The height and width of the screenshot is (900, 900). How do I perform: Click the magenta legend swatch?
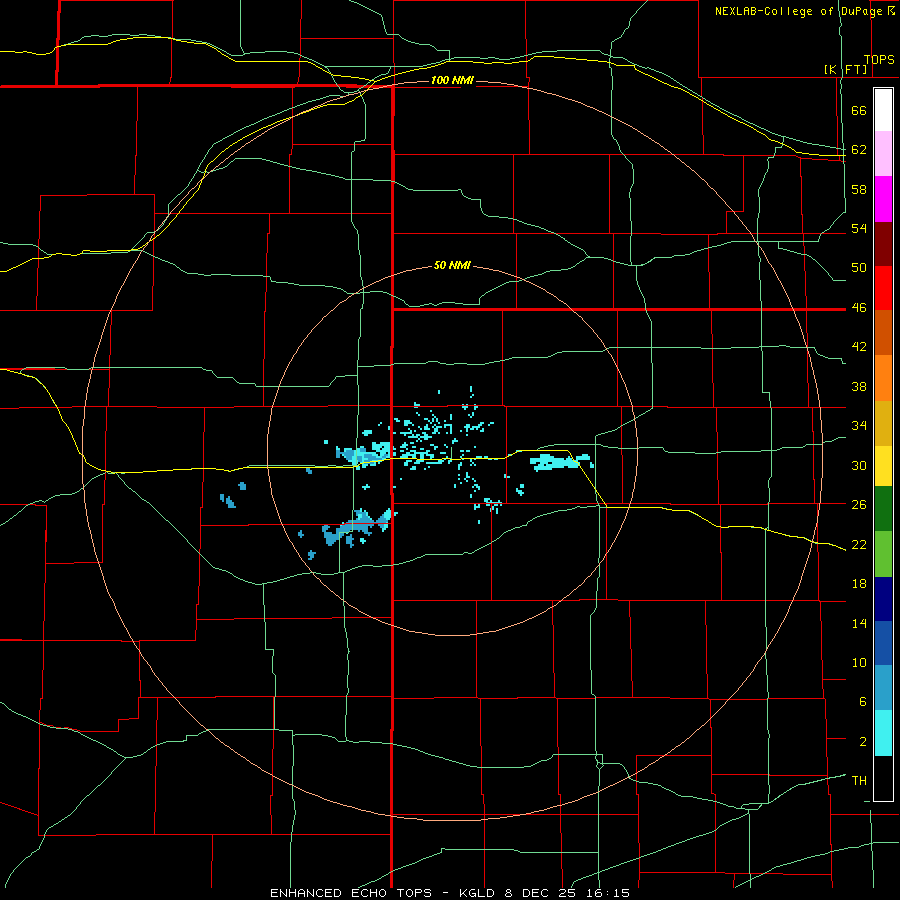click(x=883, y=199)
